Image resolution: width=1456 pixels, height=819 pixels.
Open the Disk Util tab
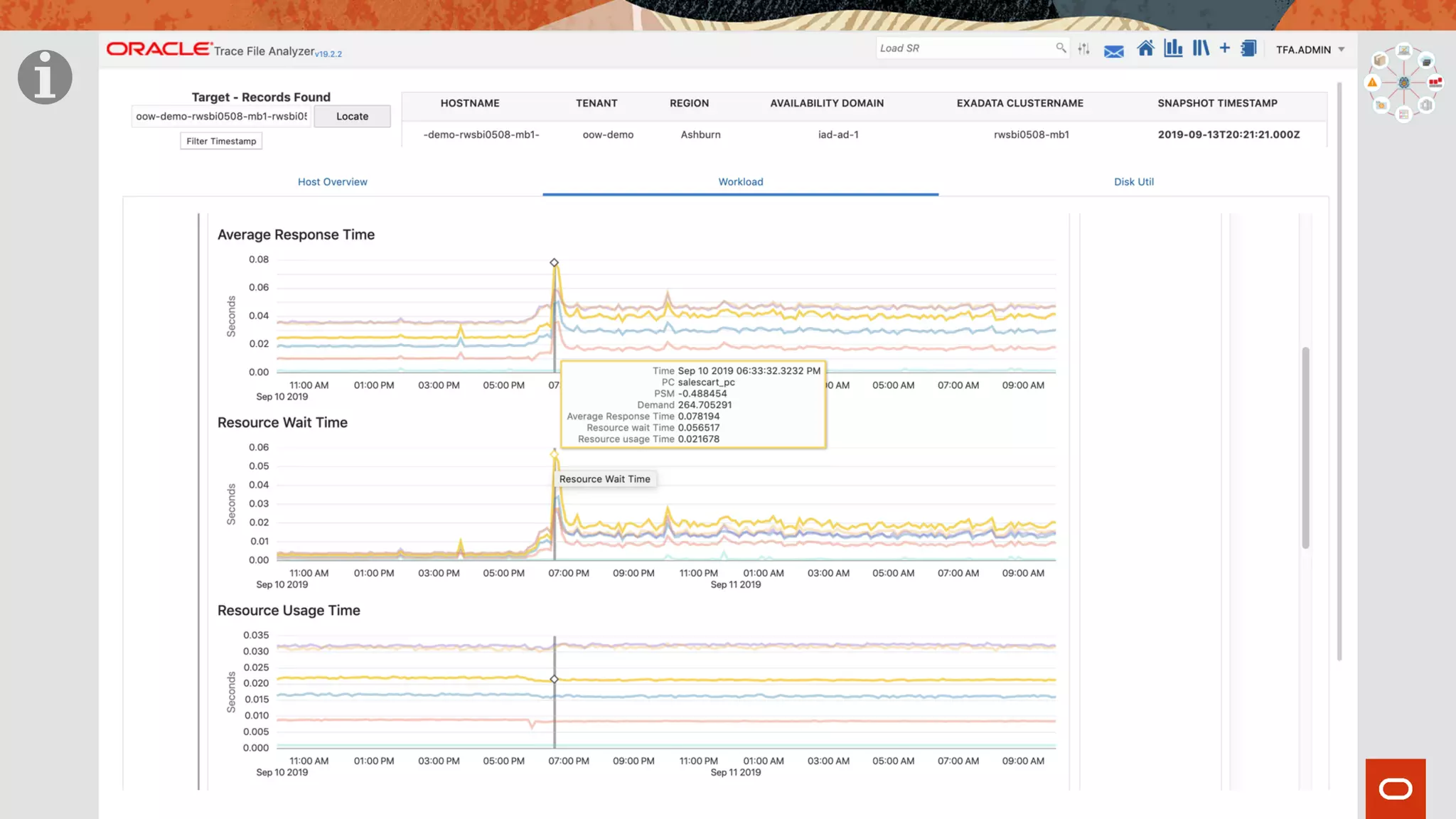[x=1133, y=182]
